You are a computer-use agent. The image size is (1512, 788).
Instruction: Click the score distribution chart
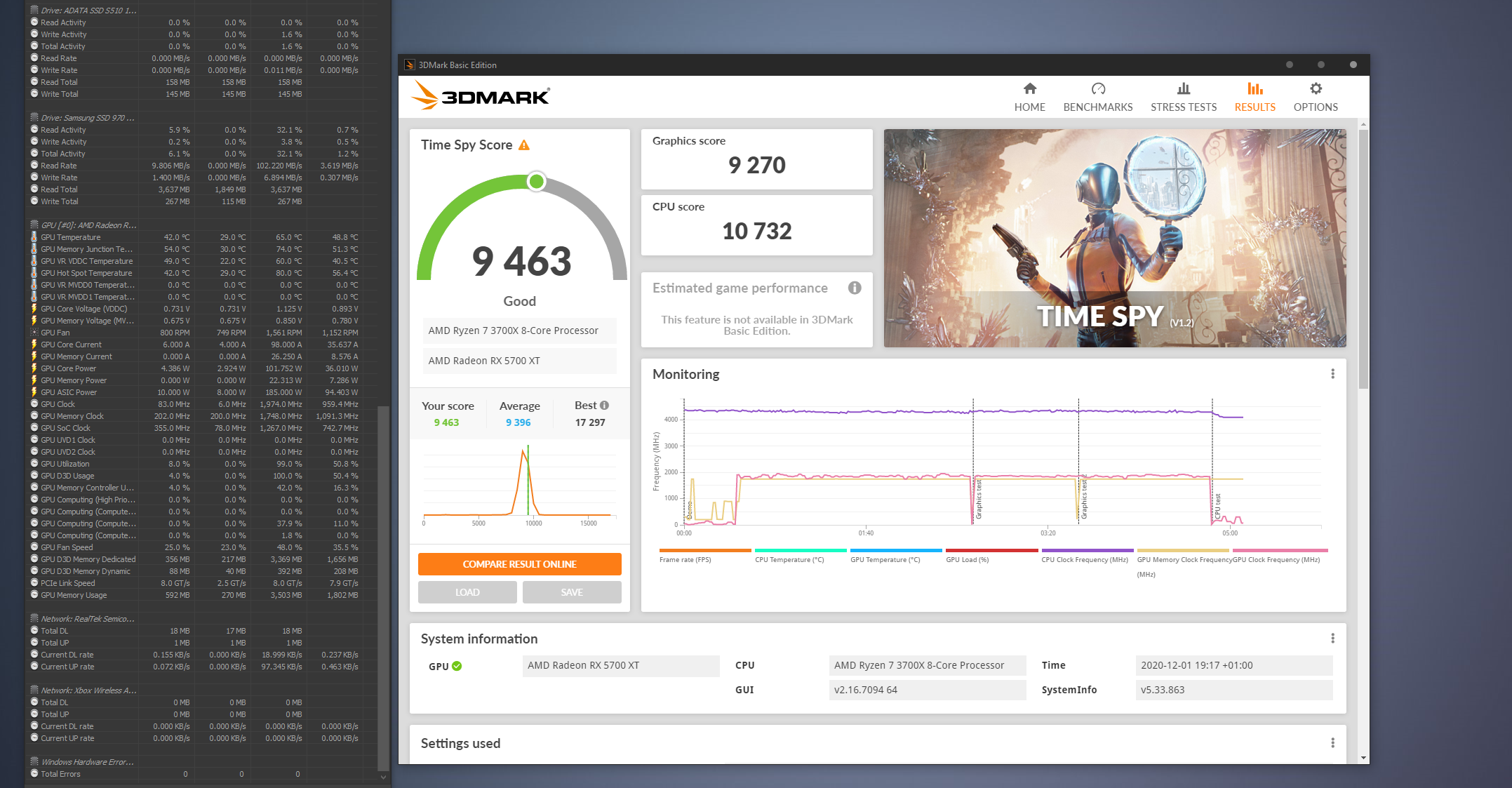[x=519, y=486]
